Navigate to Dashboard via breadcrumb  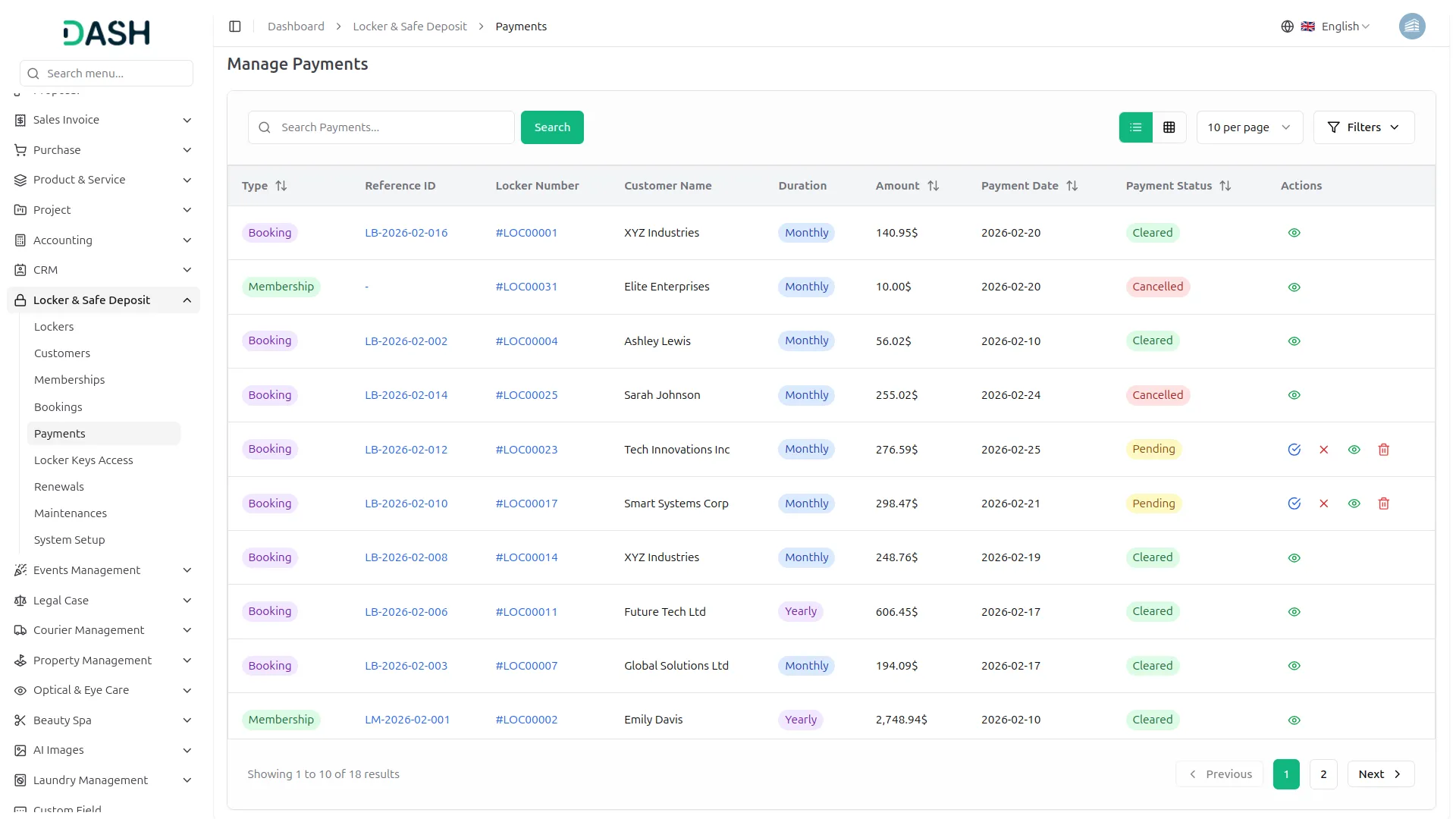pyautogui.click(x=295, y=26)
